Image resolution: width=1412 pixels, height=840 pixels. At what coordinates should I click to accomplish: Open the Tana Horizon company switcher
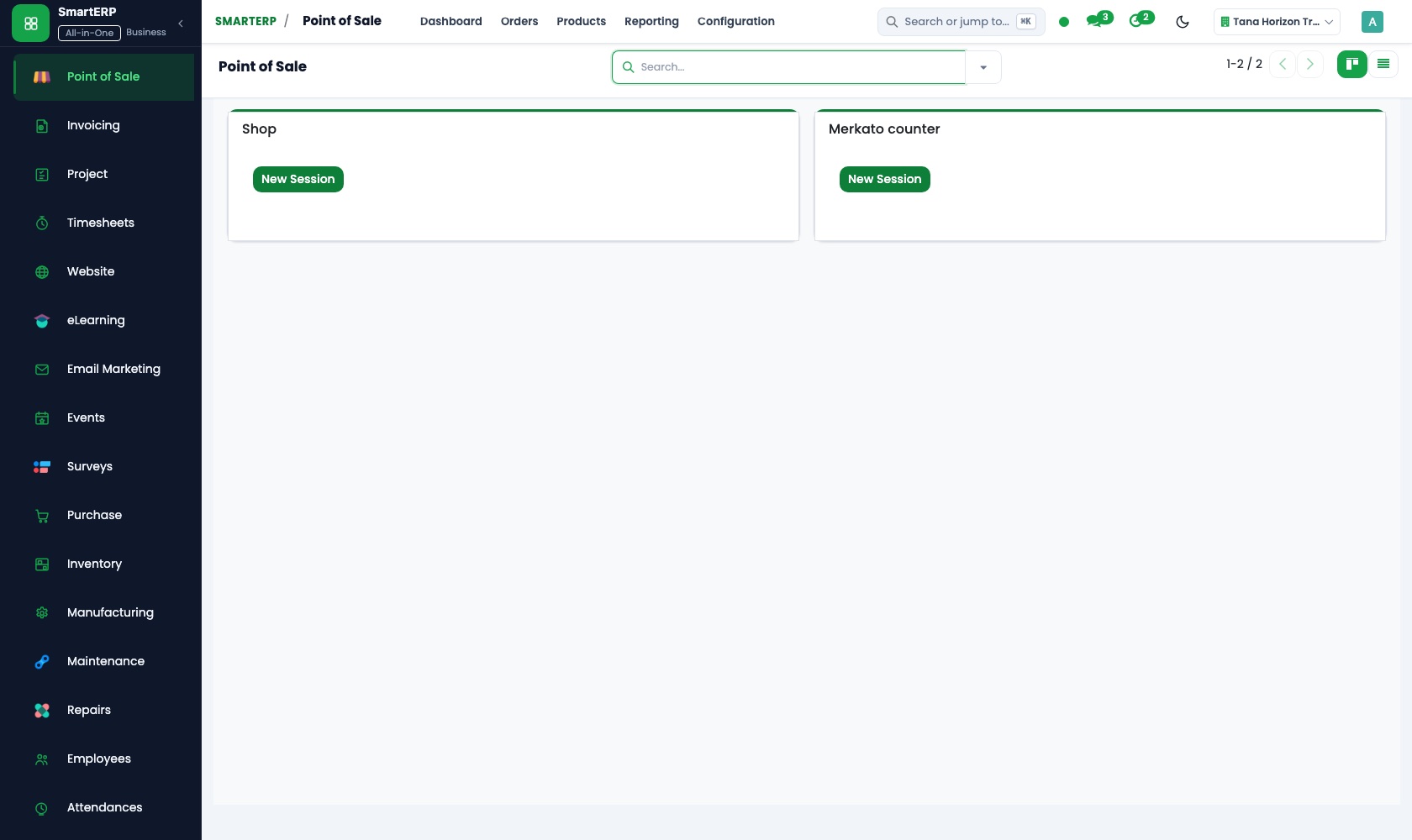[1277, 22]
